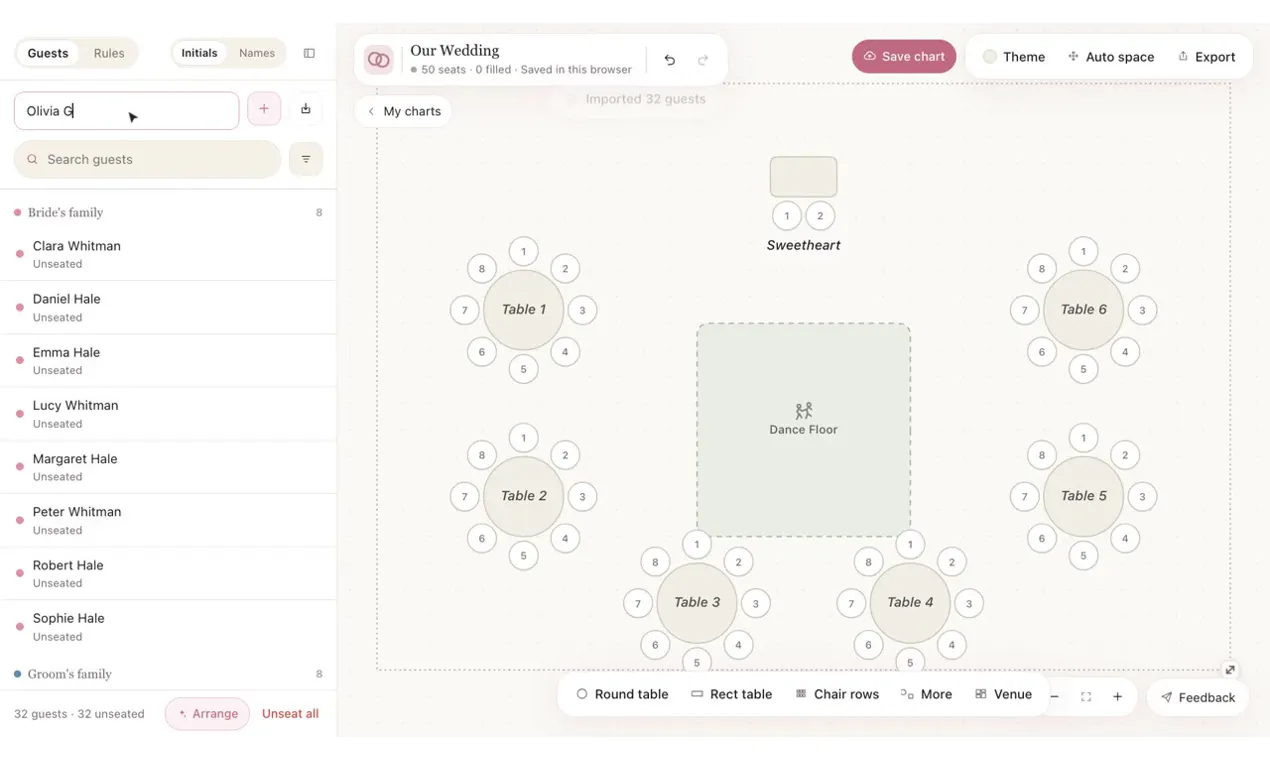Viewport: 1270px width, 760px height.
Task: Select guest Margaret Hale
Action: point(168,467)
